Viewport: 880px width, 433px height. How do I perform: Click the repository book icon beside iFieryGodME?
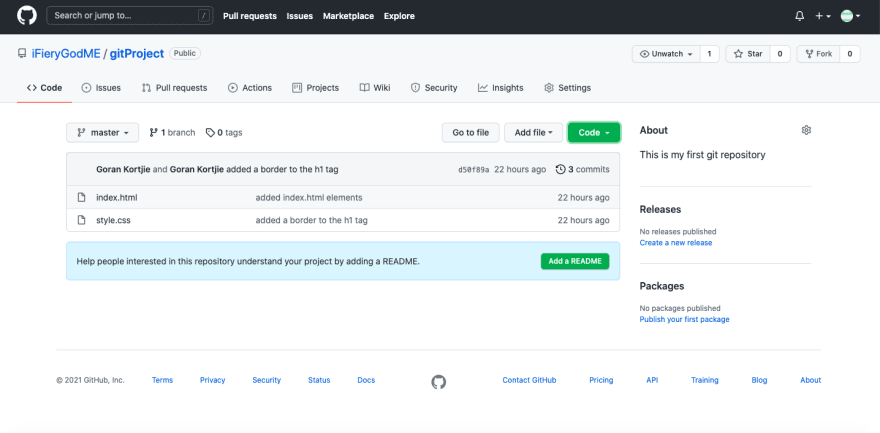click(x=22, y=54)
